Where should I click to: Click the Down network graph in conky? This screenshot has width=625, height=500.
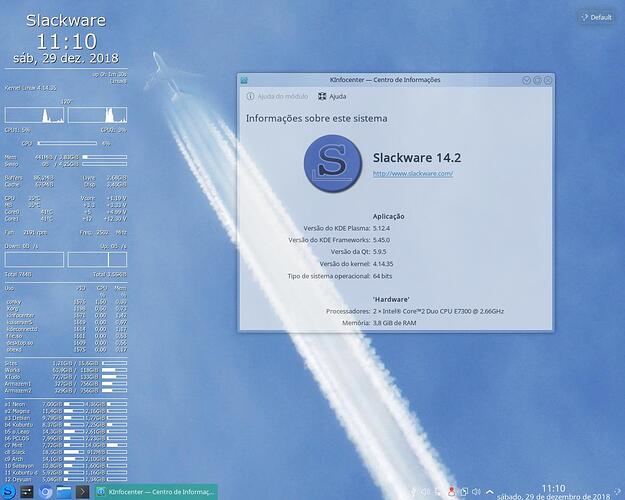(x=34, y=260)
